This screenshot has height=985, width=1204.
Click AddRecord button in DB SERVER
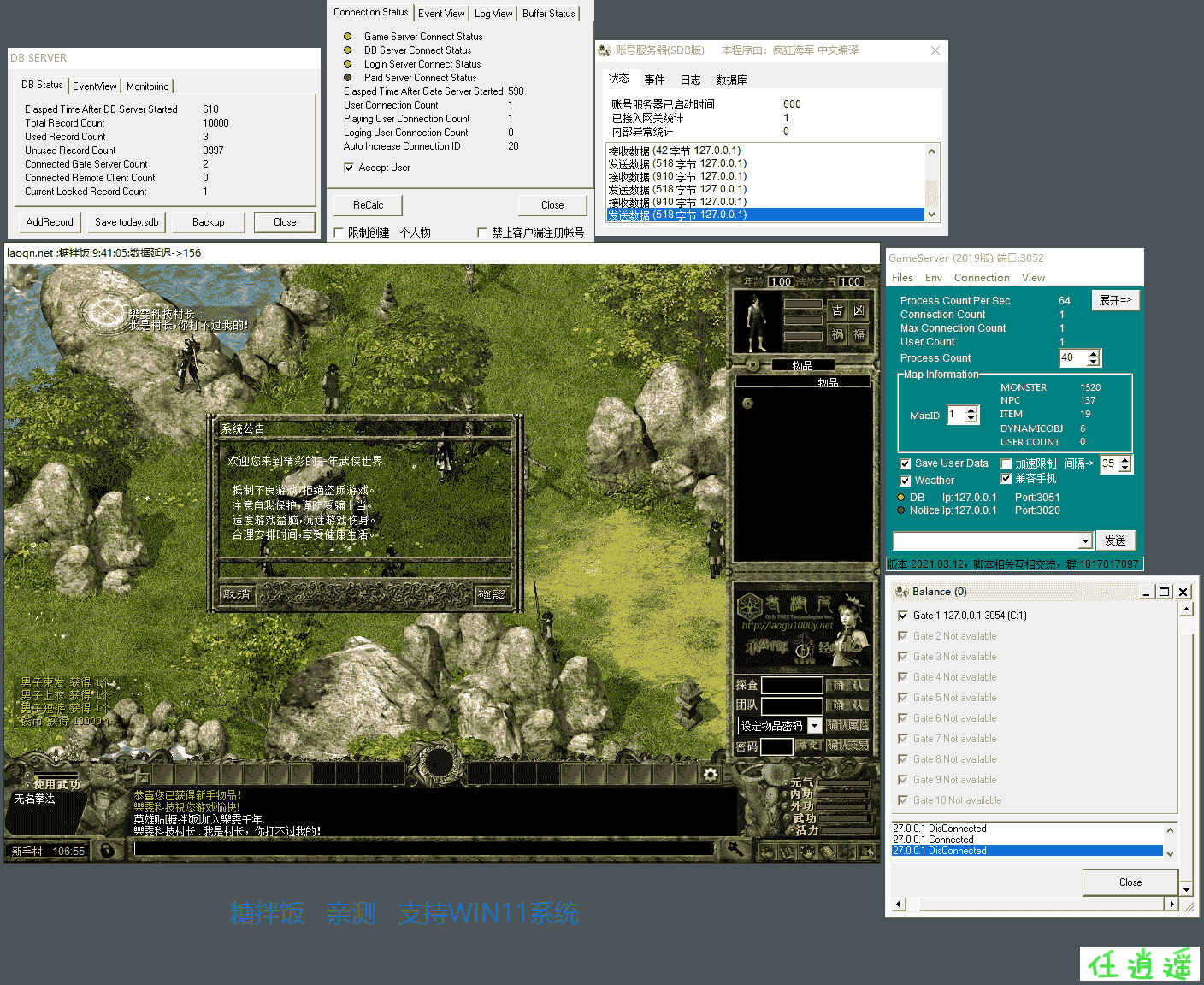50,222
